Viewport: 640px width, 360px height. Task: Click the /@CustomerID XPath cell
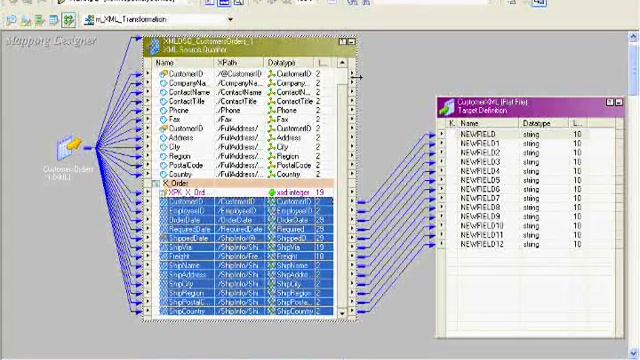tap(239, 74)
